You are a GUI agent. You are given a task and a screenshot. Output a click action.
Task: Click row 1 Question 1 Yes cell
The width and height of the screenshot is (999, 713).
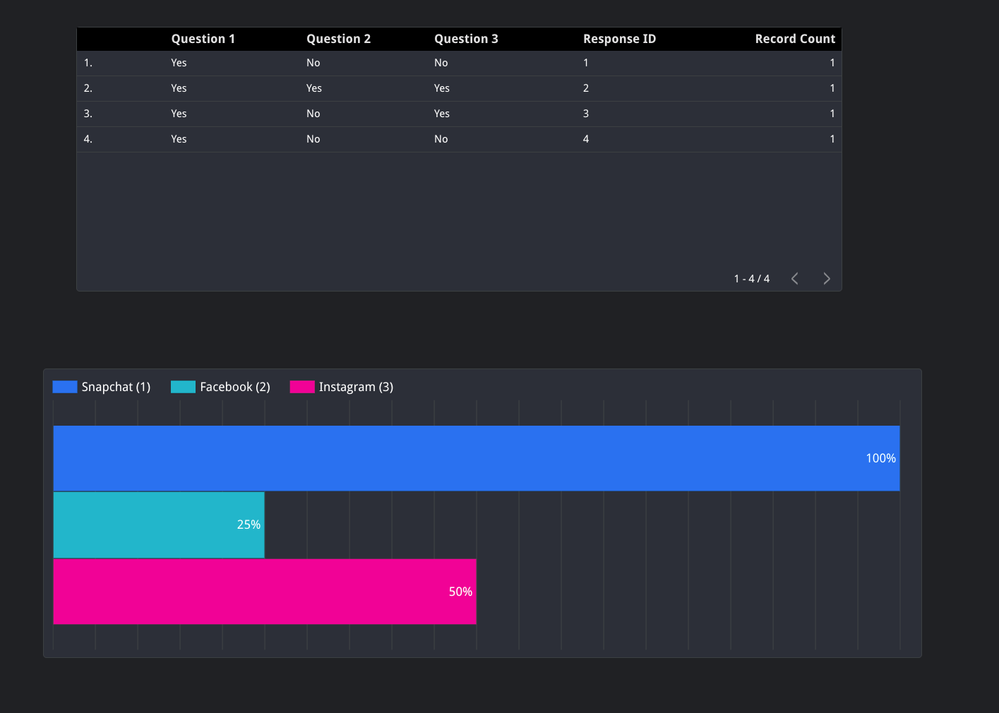(x=178, y=62)
